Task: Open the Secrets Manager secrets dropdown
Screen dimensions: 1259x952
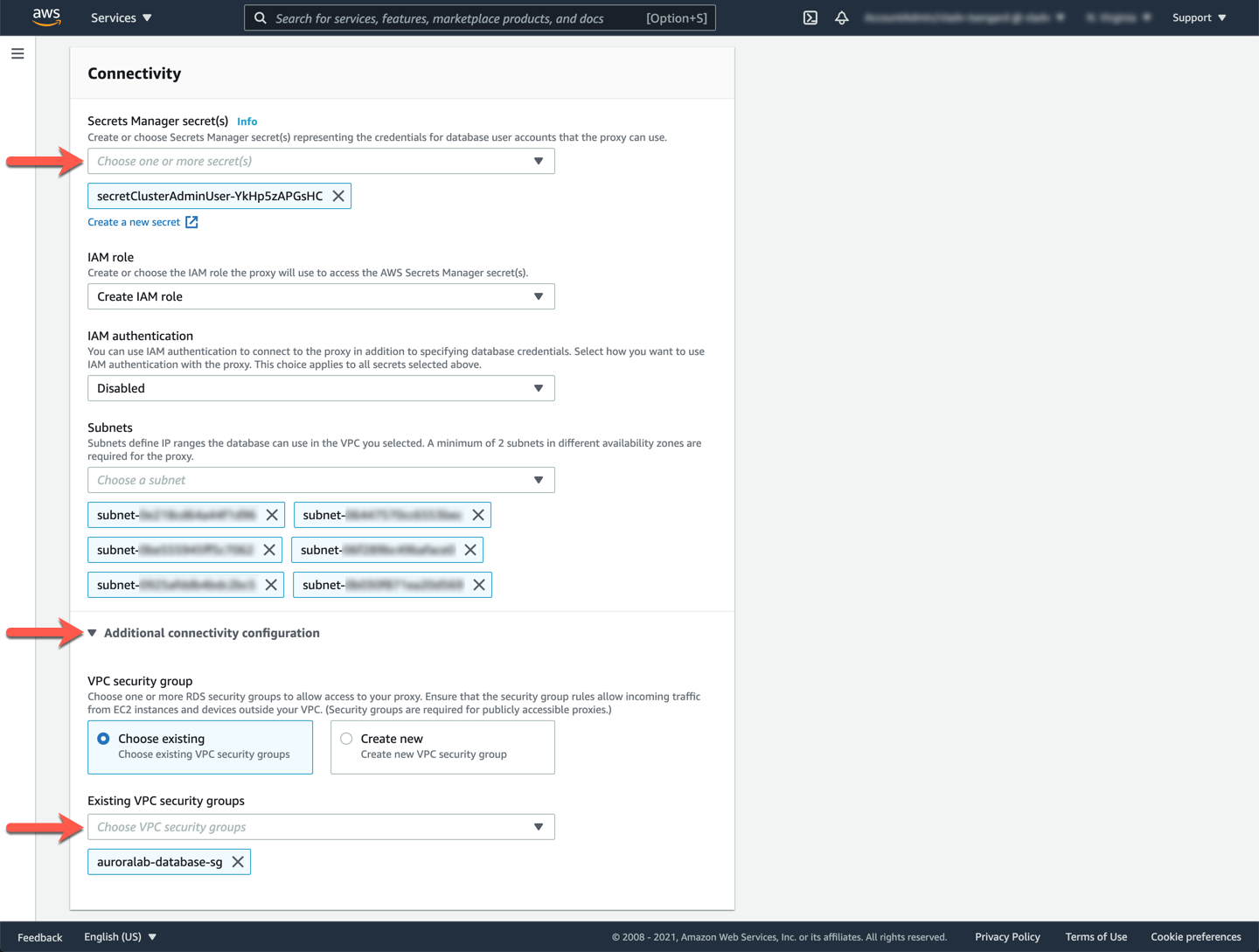Action: pyautogui.click(x=321, y=161)
